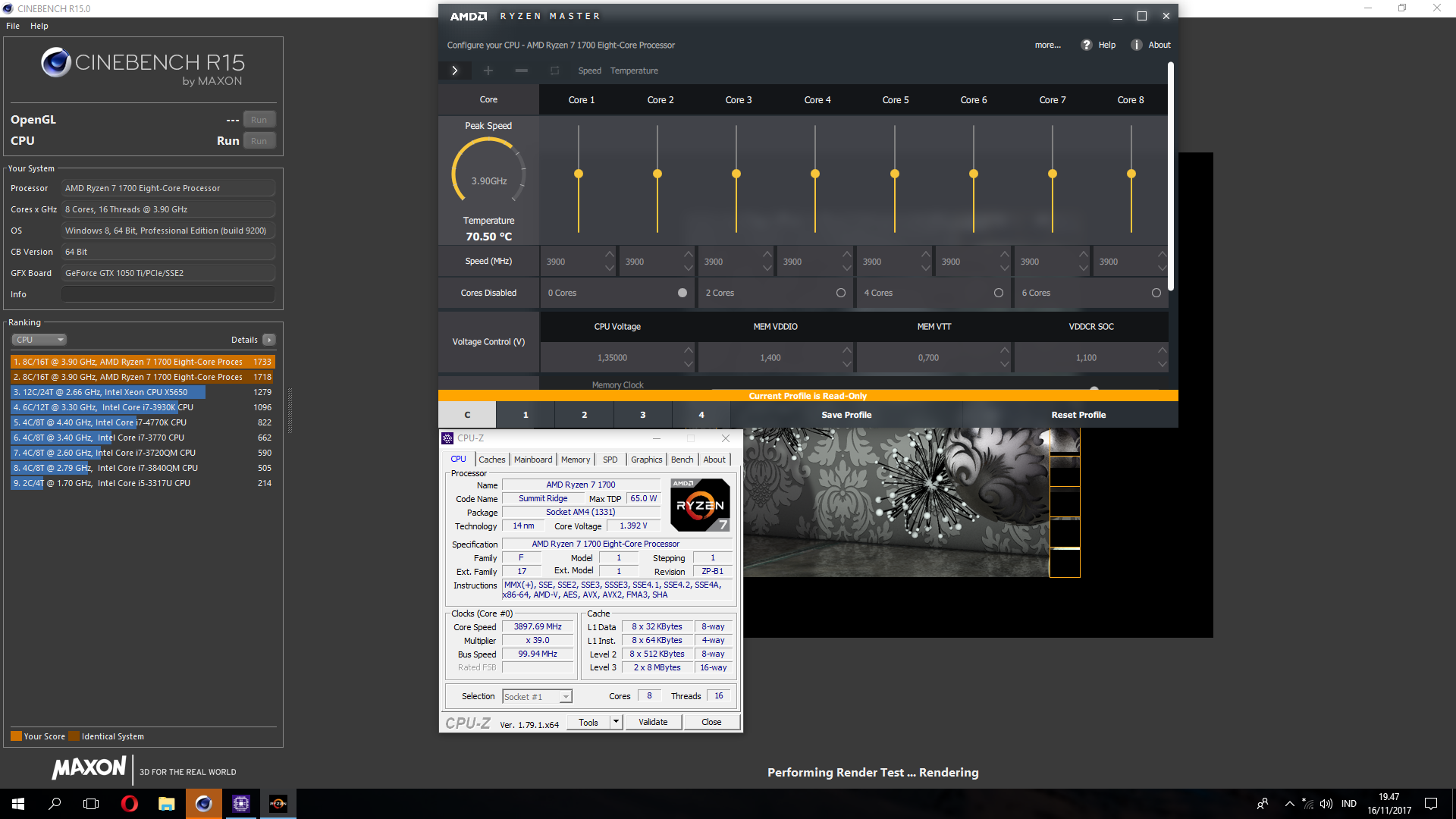1456x819 pixels.
Task: Switch to the Memory tab in CPU-Z
Action: (576, 460)
